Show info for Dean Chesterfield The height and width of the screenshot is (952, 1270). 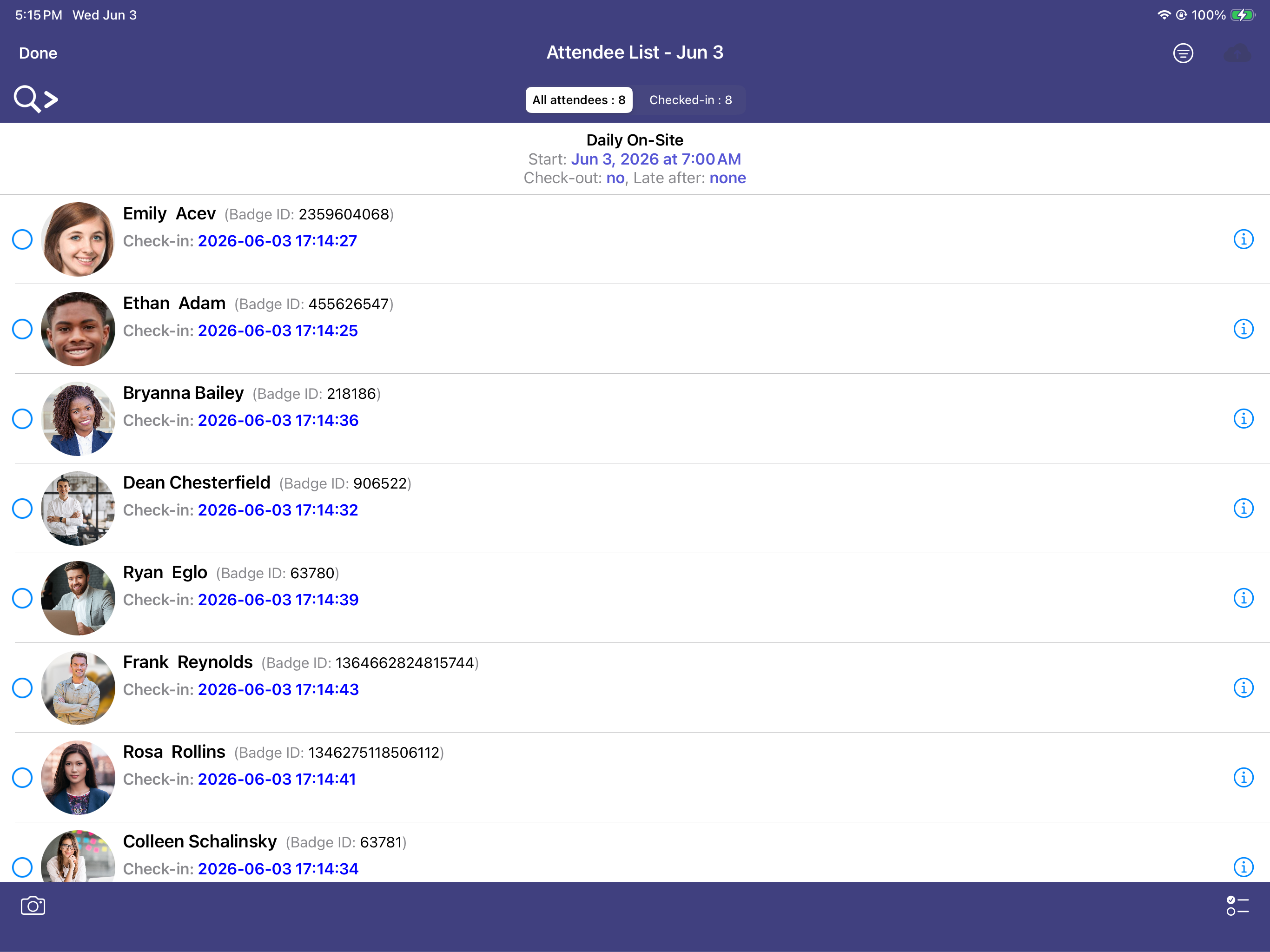click(x=1243, y=508)
